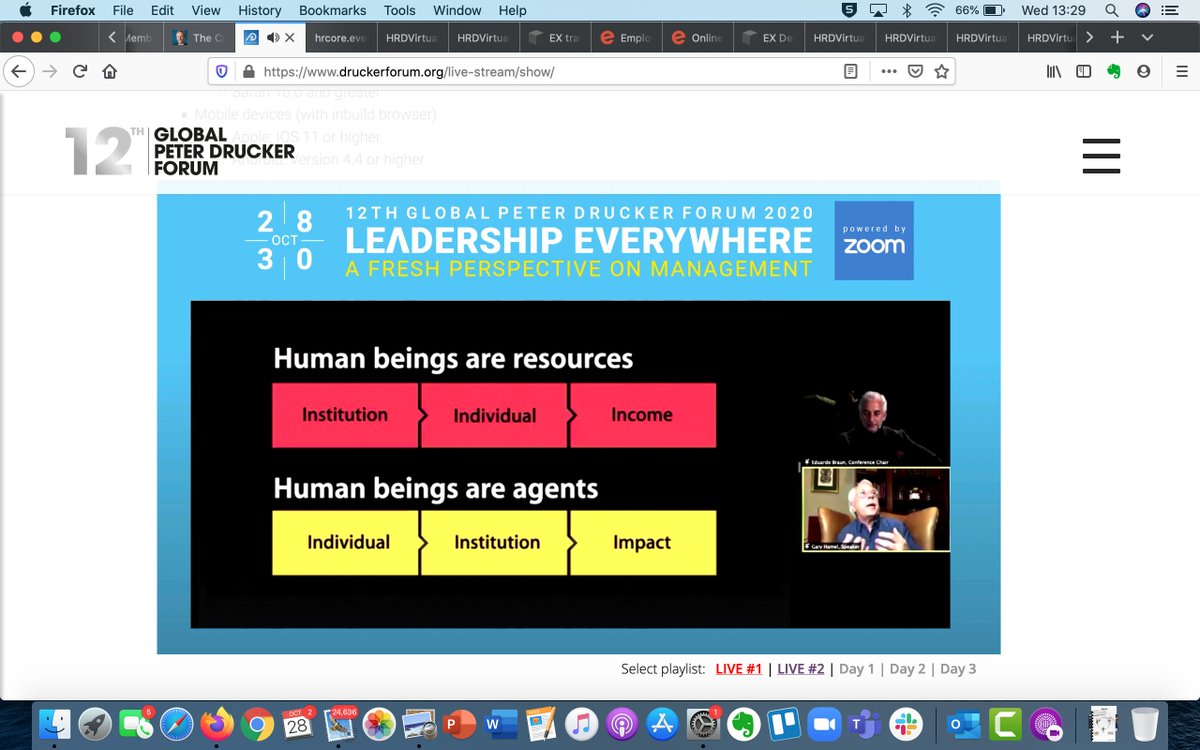Image resolution: width=1200 pixels, height=750 pixels.
Task: Open the History menu
Action: (260, 10)
